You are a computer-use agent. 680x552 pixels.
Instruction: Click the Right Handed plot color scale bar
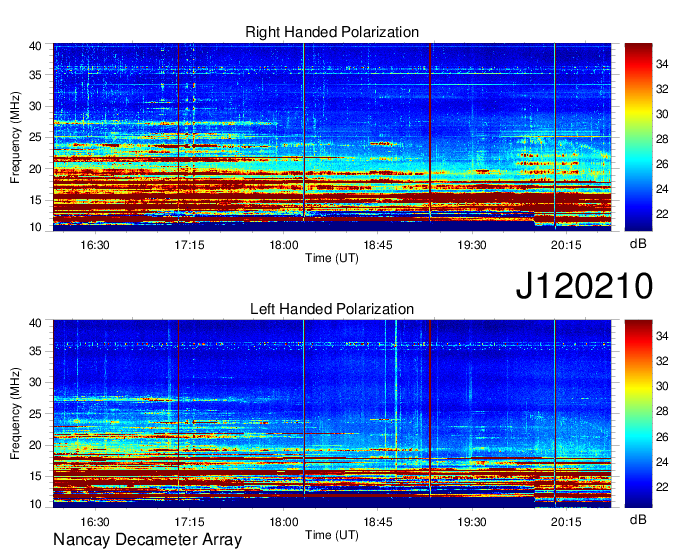click(638, 137)
